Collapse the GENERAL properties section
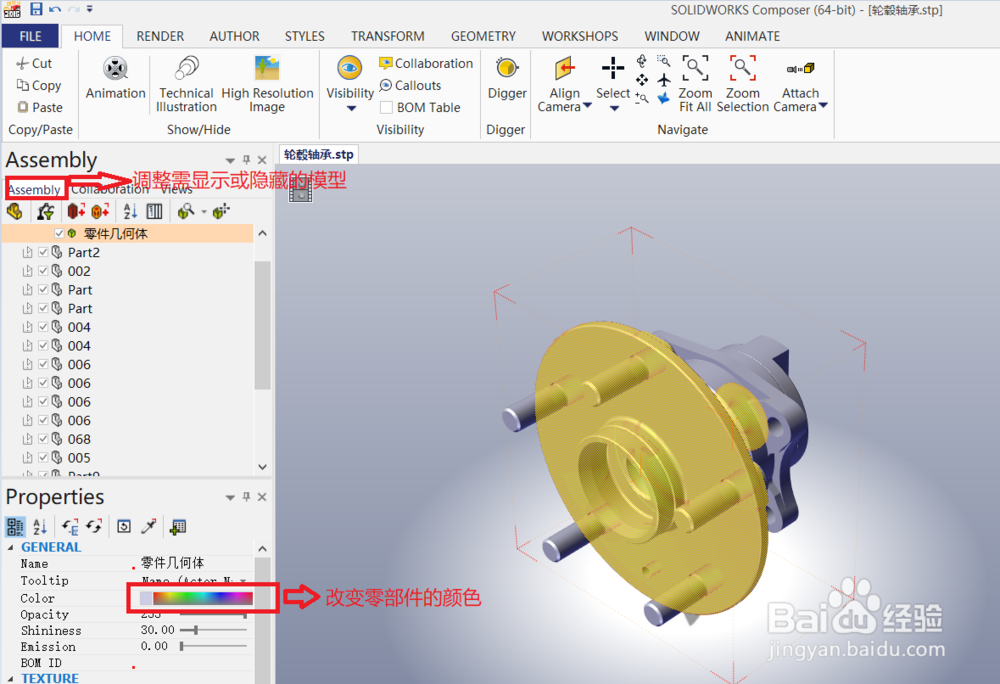The width and height of the screenshot is (1000, 684). 10,547
